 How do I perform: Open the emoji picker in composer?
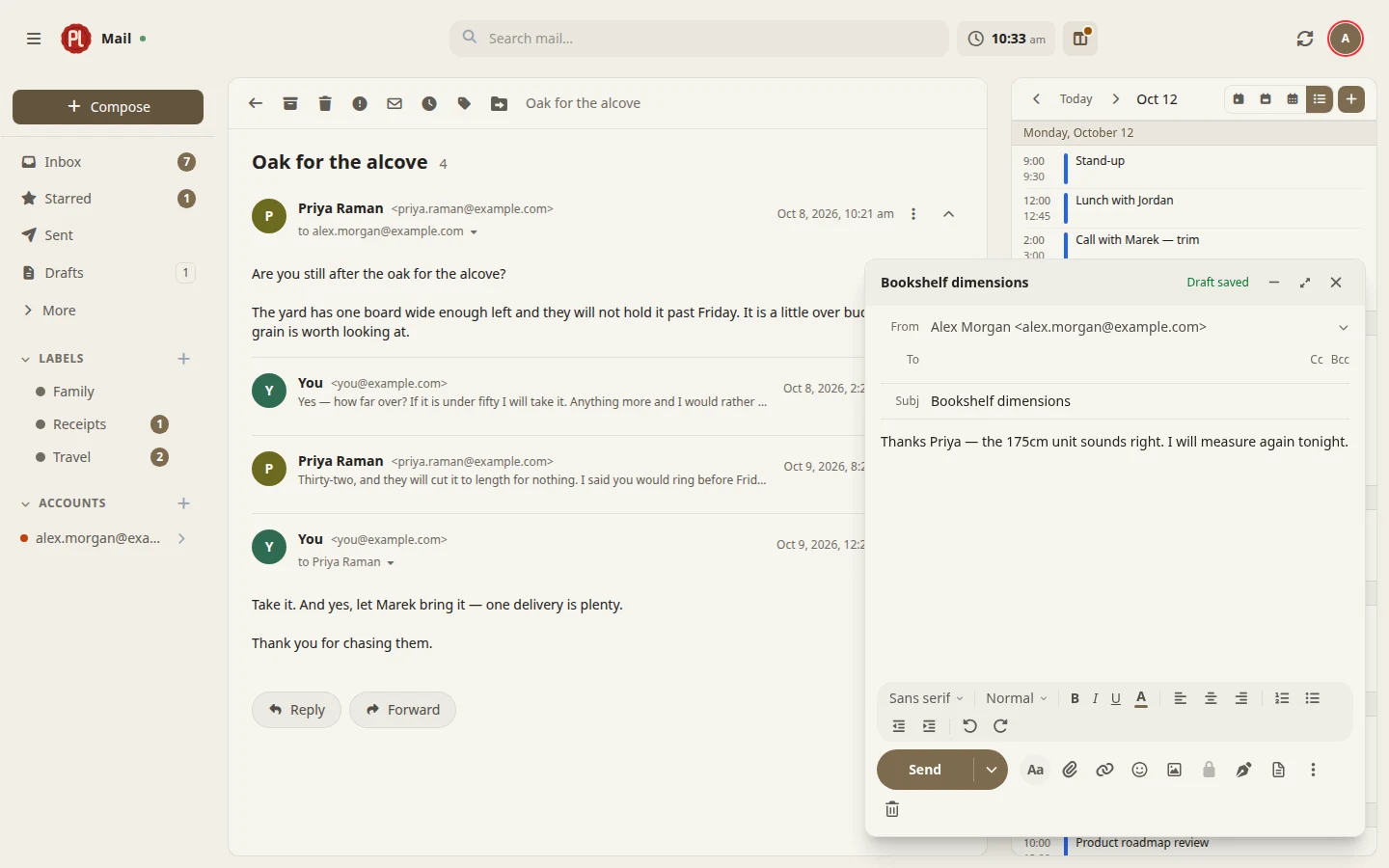click(1140, 770)
